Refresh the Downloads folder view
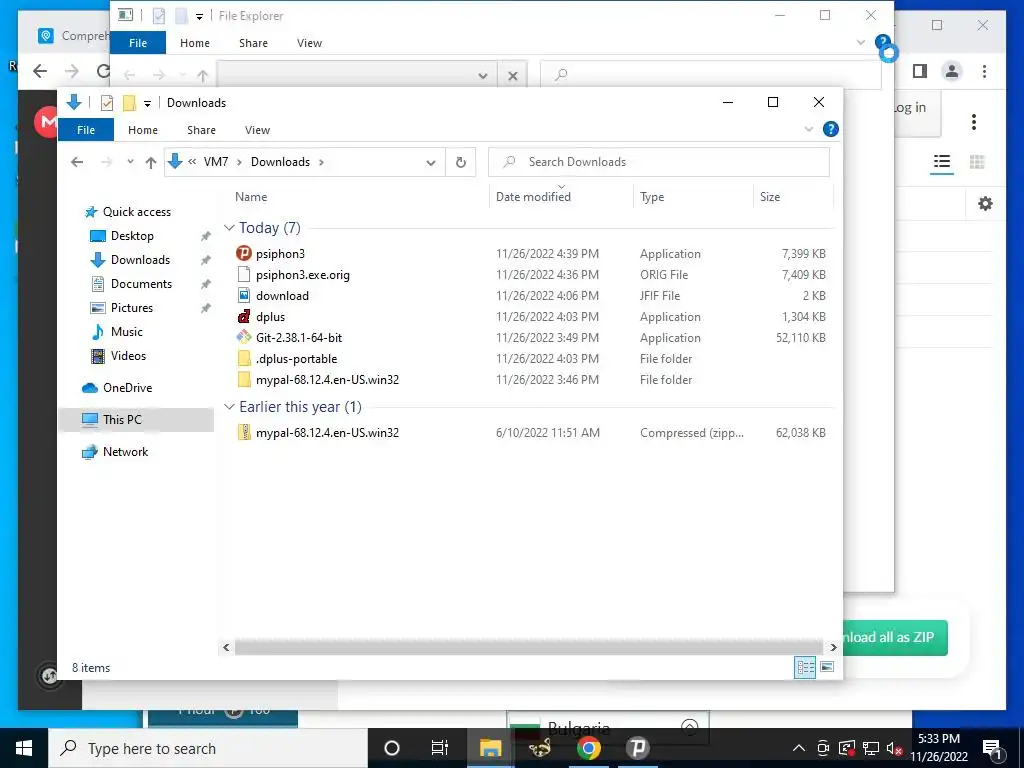The image size is (1024, 768). 460,162
